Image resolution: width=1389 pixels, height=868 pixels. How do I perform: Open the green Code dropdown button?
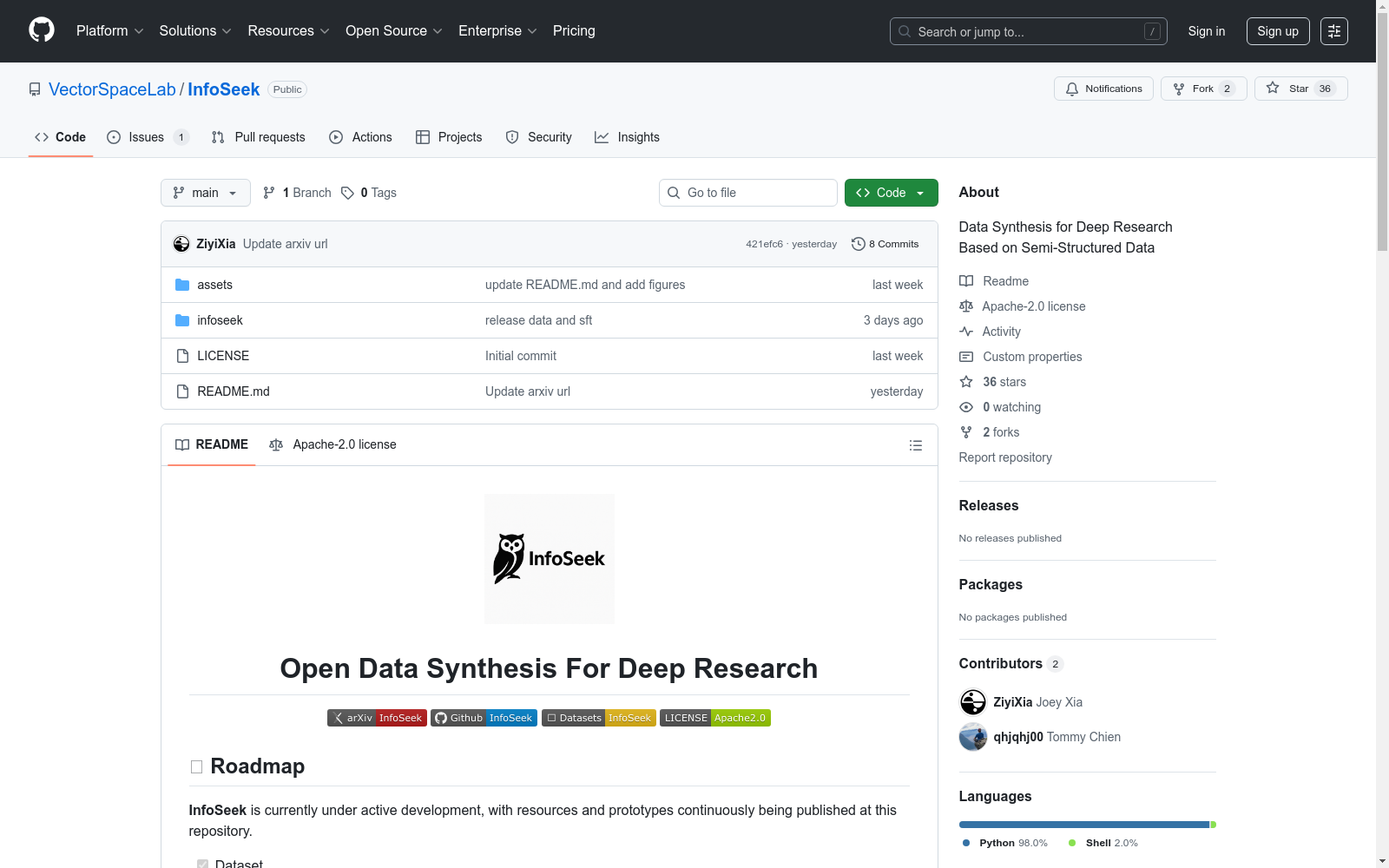[x=892, y=193]
